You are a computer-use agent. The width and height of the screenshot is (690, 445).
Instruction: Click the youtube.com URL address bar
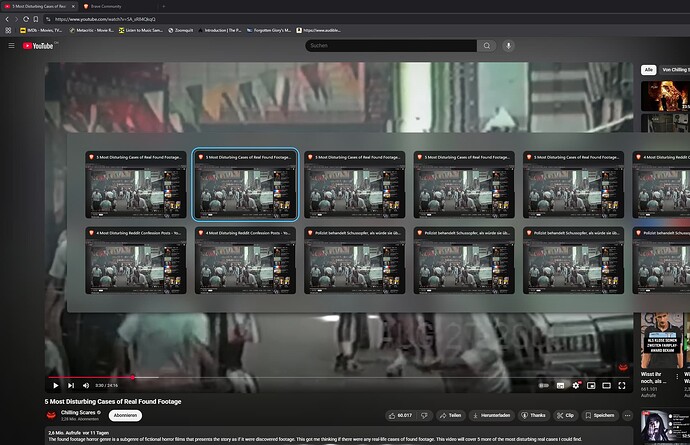click(x=105, y=19)
